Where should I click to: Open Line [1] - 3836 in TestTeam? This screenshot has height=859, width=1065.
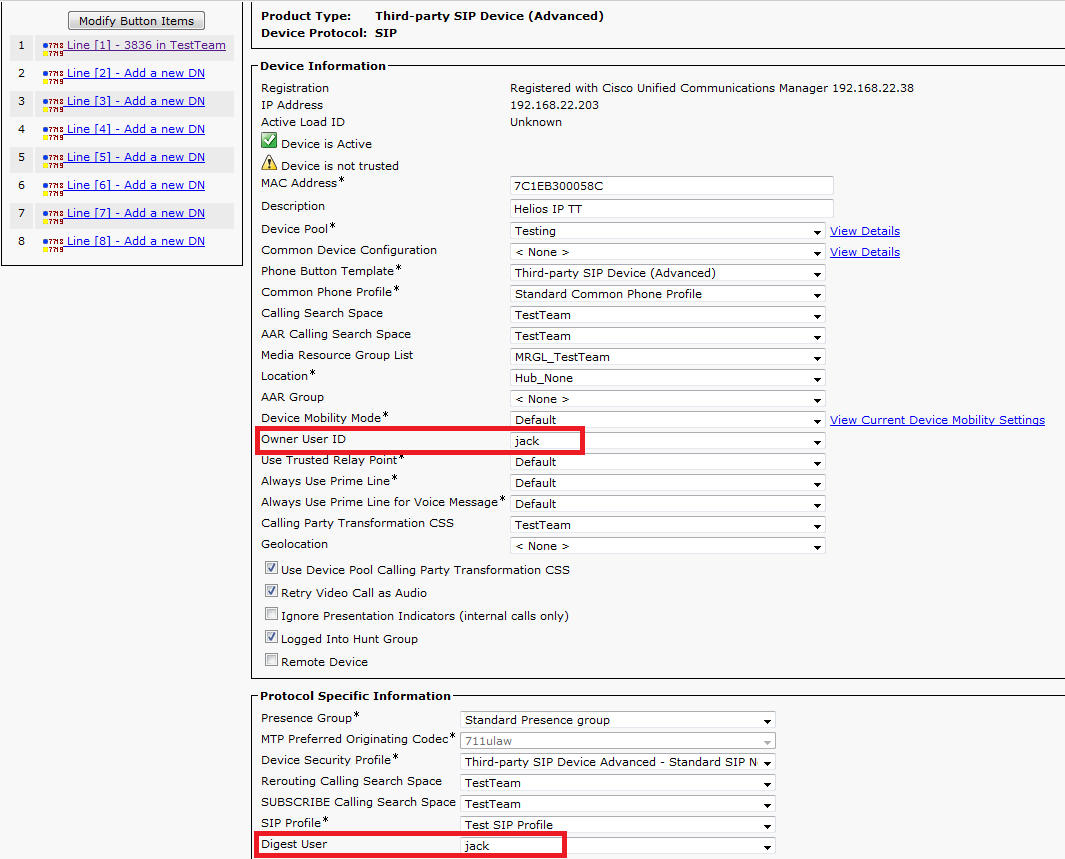[146, 45]
